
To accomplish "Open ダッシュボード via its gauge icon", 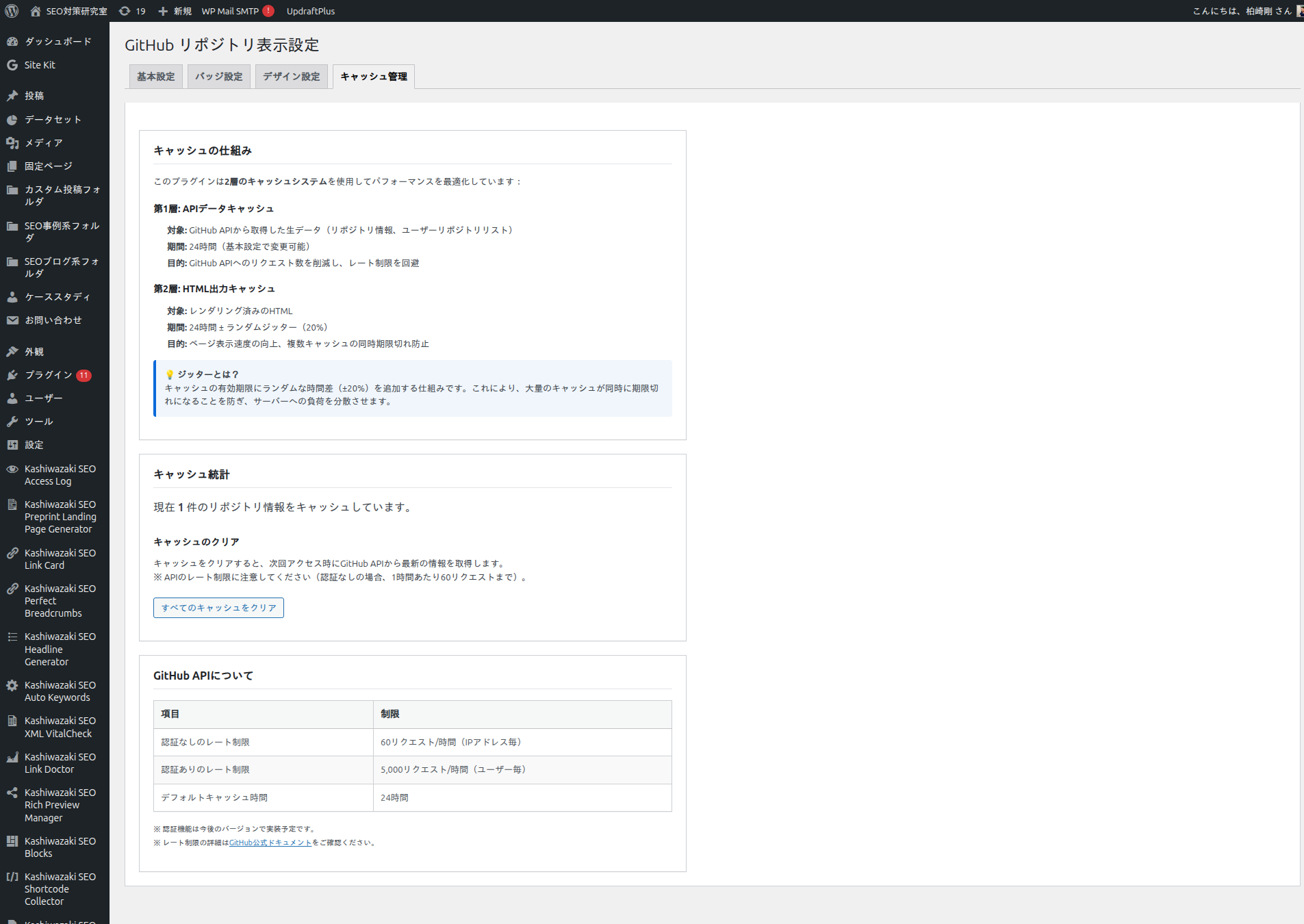I will tap(12, 42).
